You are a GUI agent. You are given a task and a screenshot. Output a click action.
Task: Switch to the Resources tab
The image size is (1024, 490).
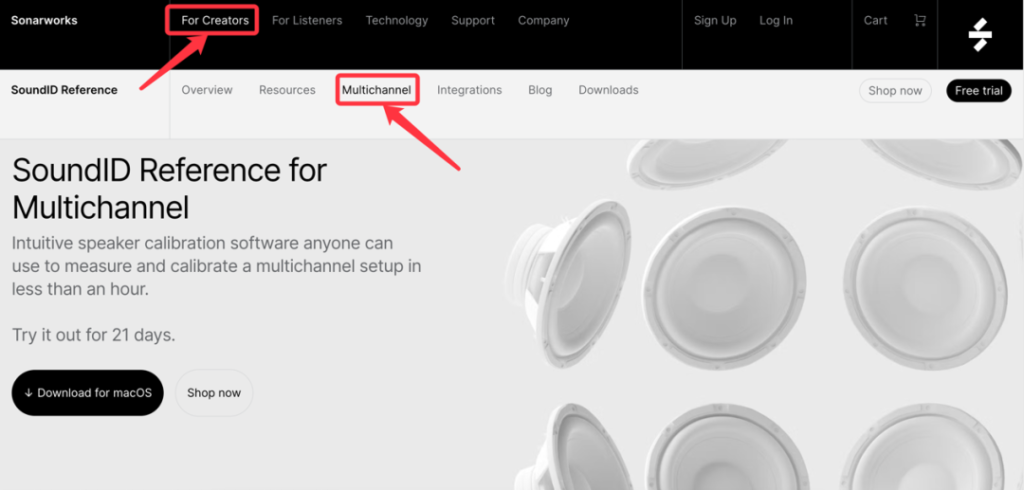click(x=287, y=90)
